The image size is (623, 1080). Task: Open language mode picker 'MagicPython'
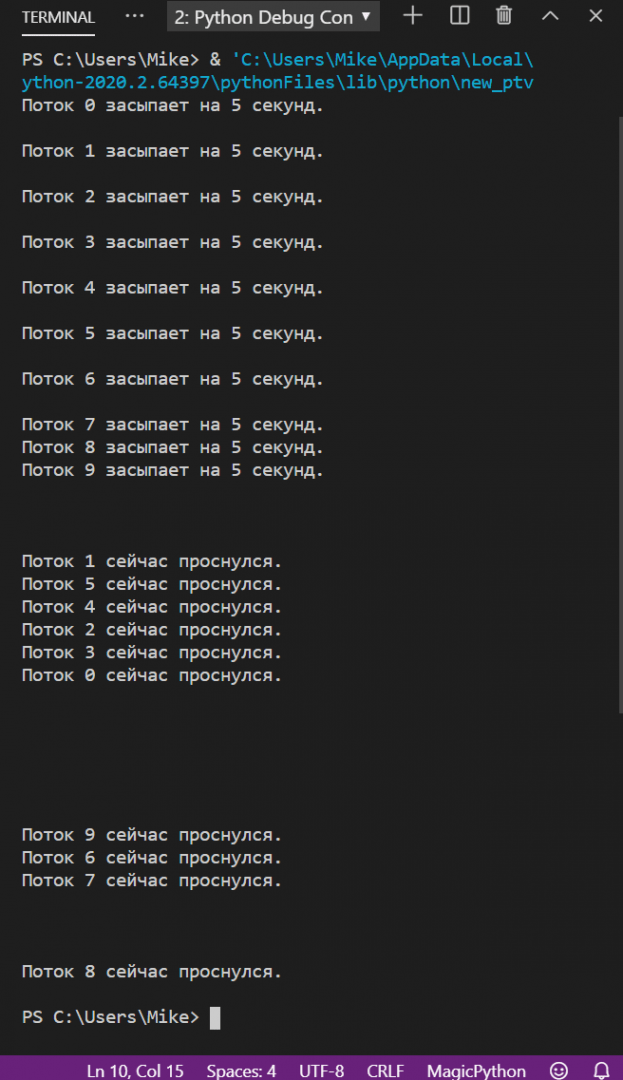click(x=476, y=1071)
